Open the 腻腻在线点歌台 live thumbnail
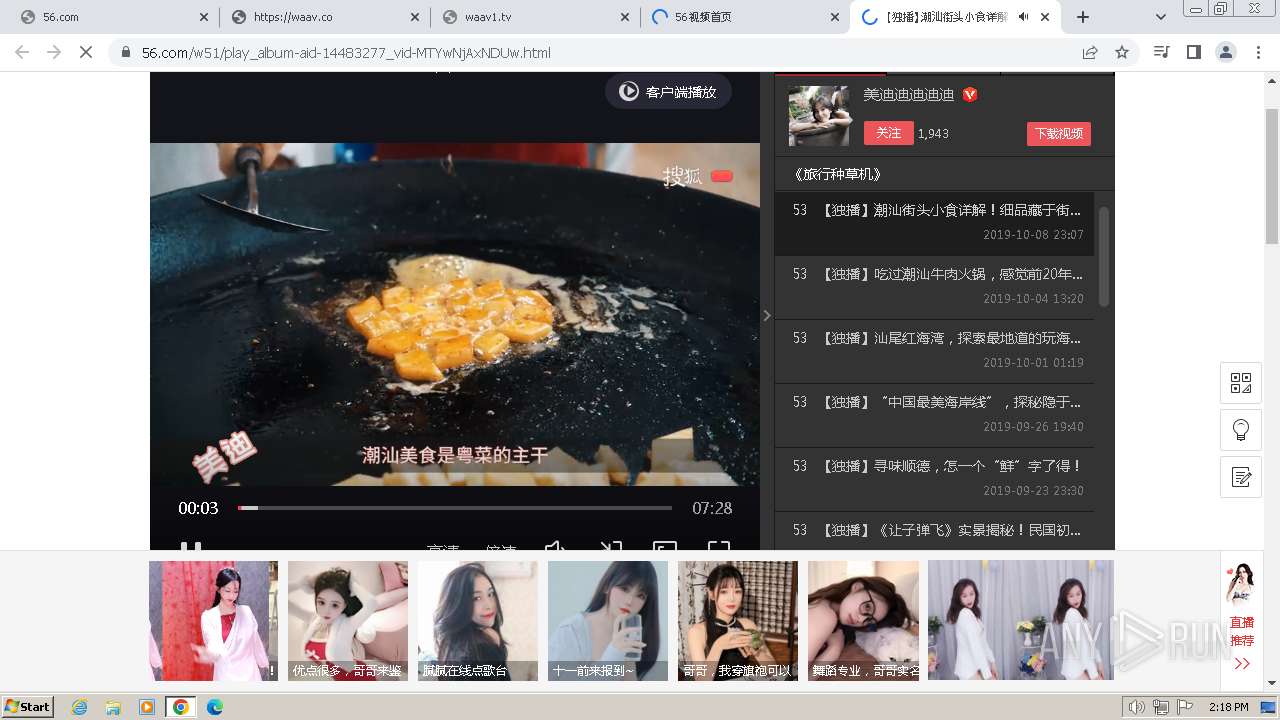 (478, 621)
